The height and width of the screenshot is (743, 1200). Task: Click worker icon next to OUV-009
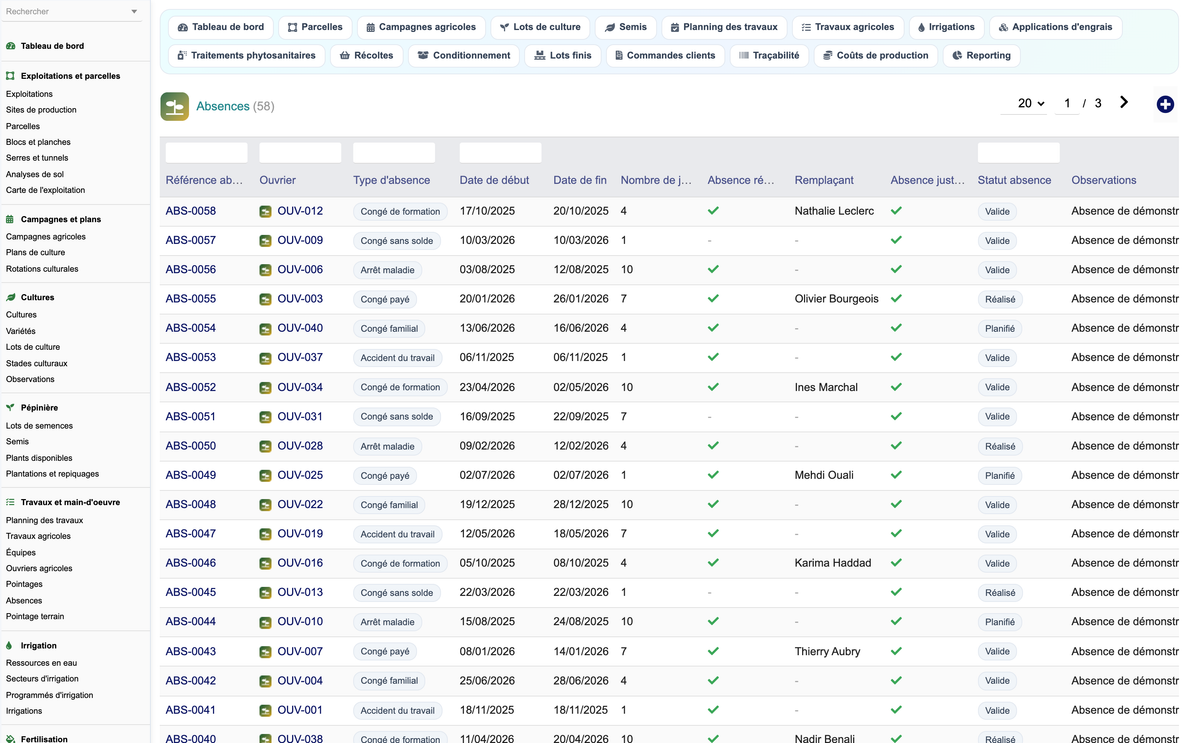tap(265, 241)
